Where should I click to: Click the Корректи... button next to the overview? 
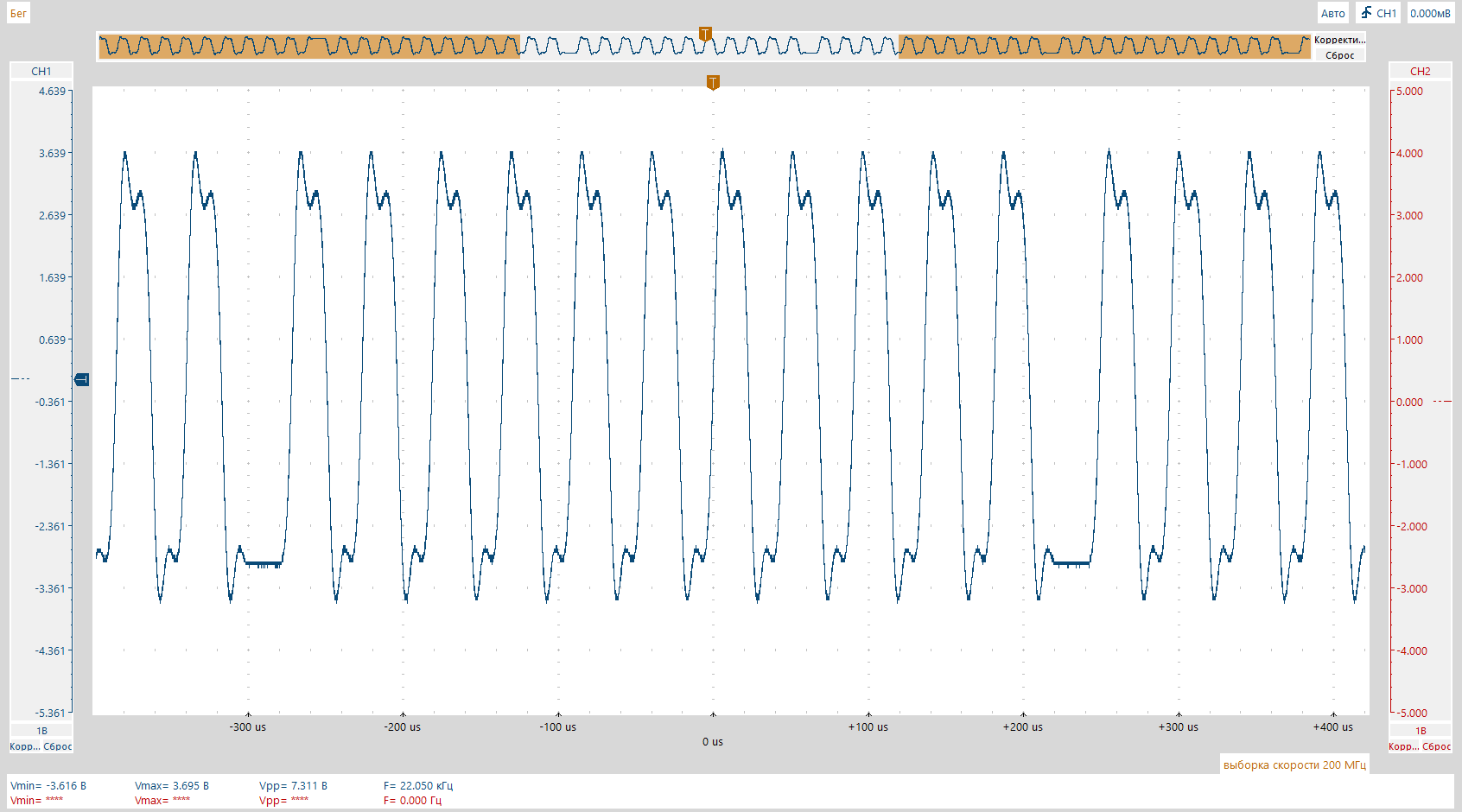coord(1339,40)
